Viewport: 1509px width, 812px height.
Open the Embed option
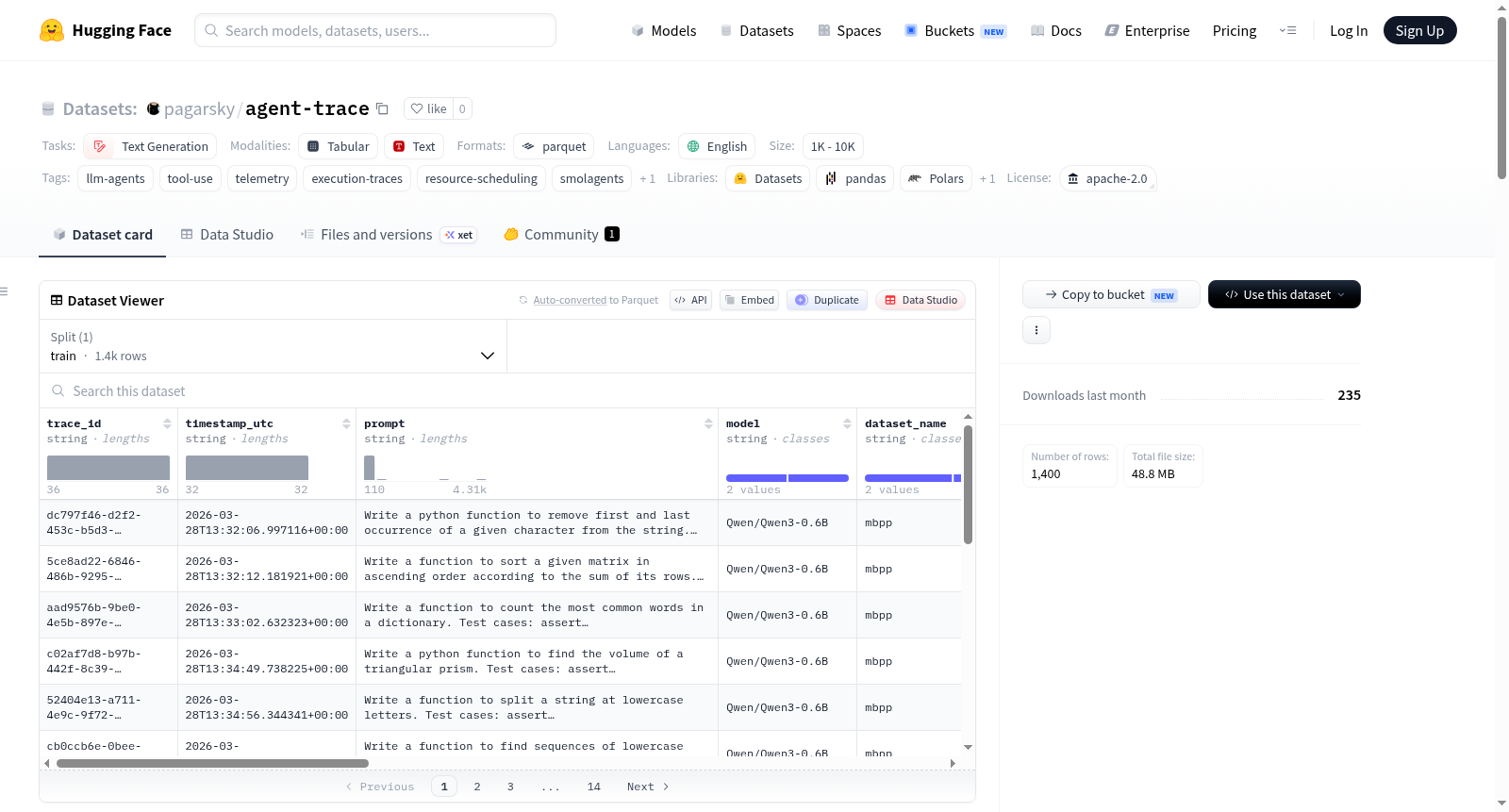pos(749,300)
